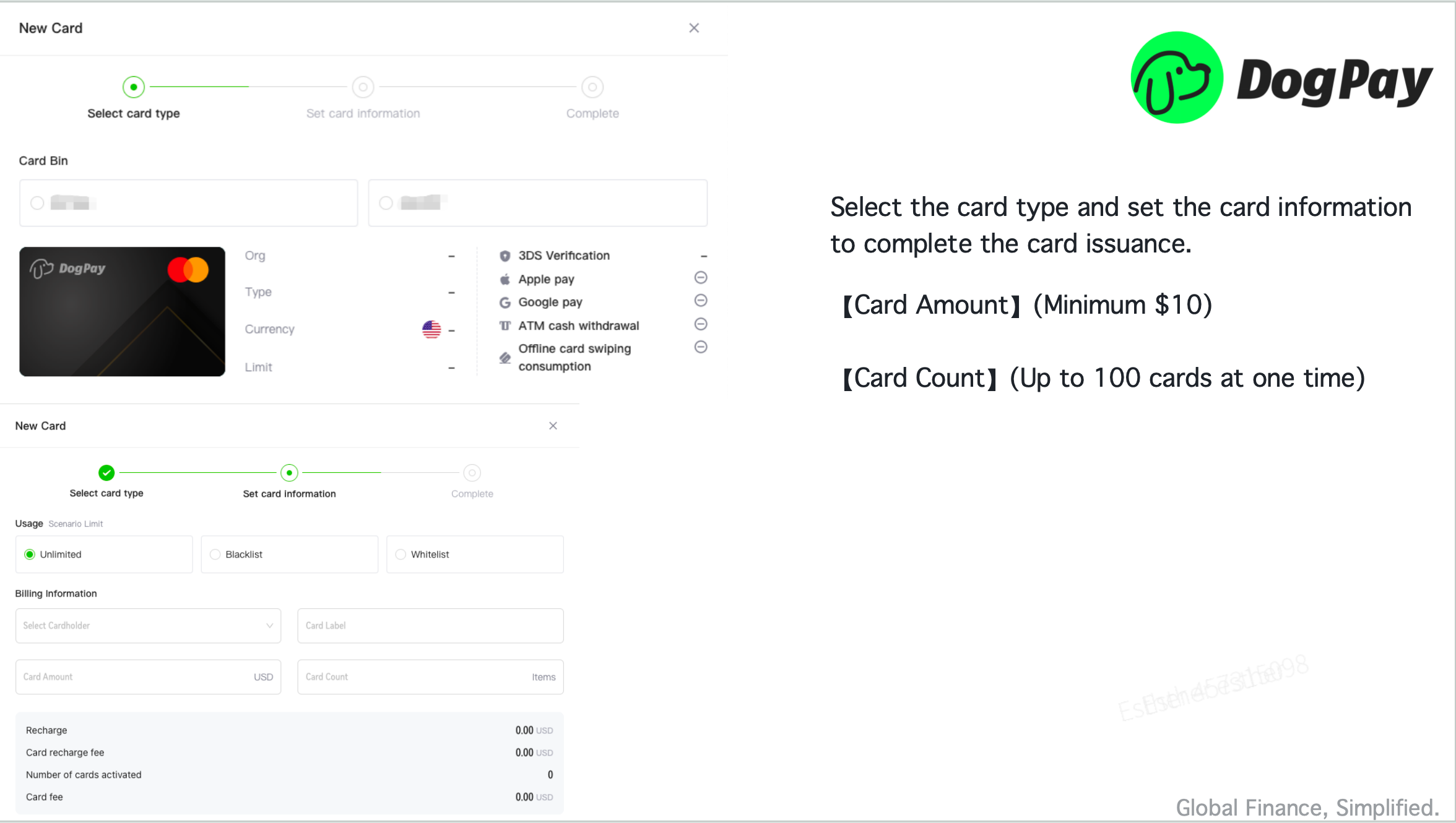Screen dimensions: 1456x823
Task: Click the Complete step circle below the Billing dialog's close button
Action: 472,473
